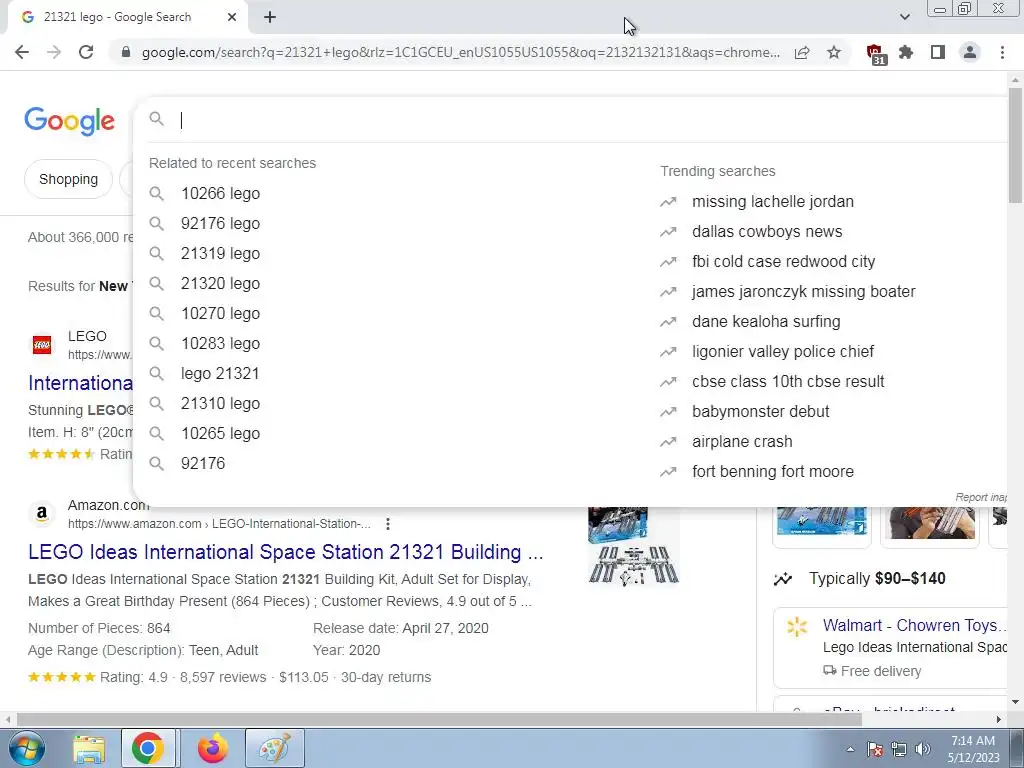Screen dimensions: 1024x768
Task: Select the Shopping filter chip
Action: pos(69,179)
